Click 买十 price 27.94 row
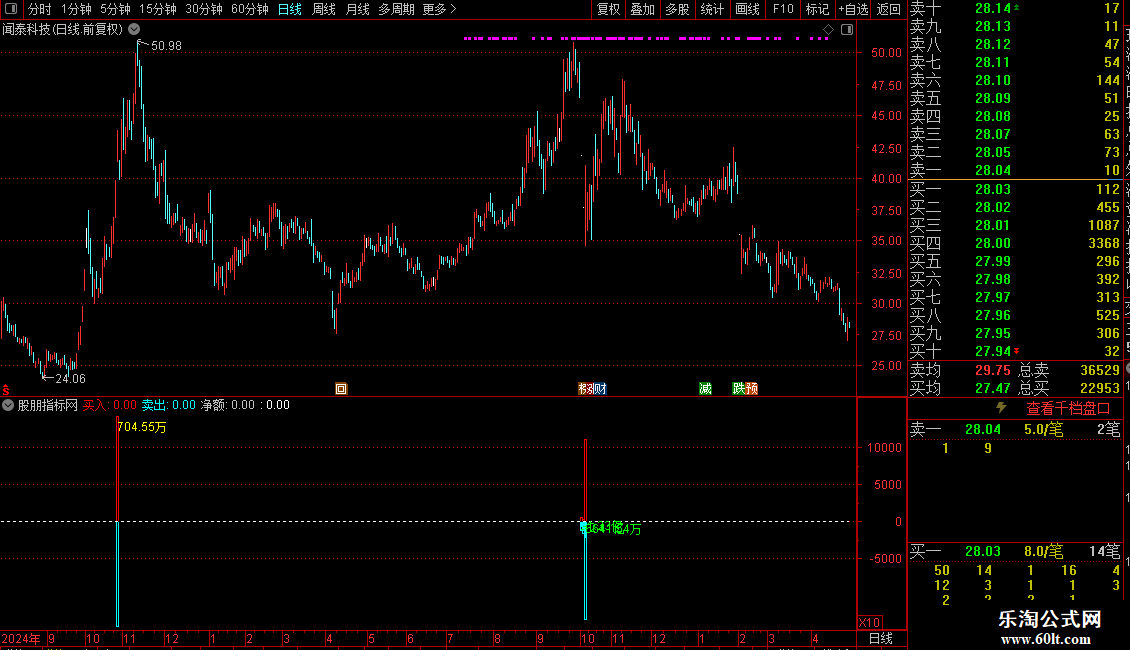Image resolution: width=1130 pixels, height=650 pixels. point(1015,352)
